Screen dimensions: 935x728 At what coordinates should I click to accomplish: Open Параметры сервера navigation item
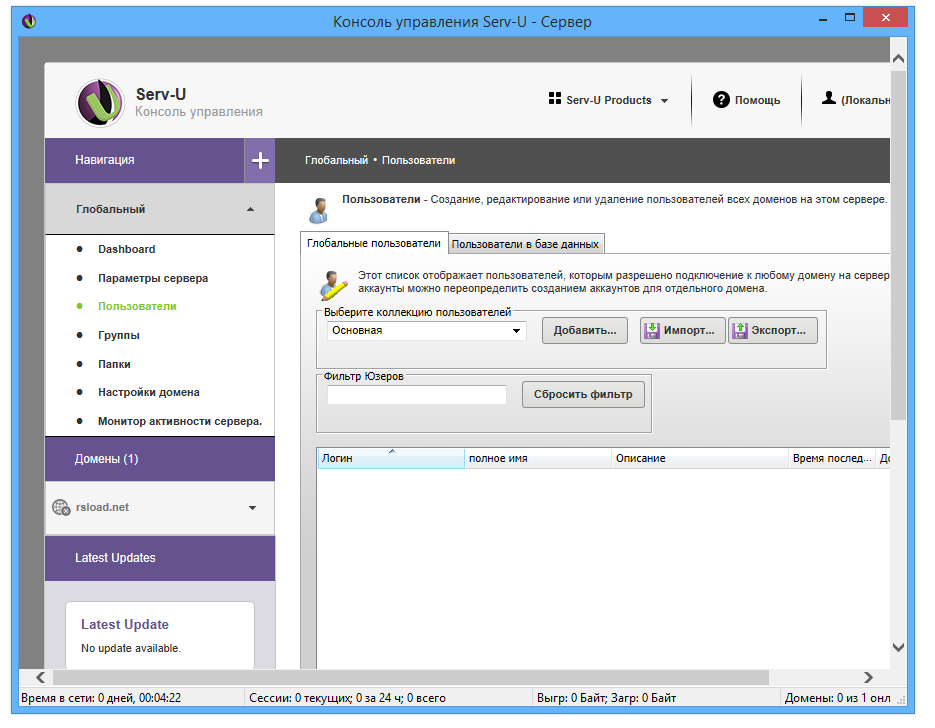153,278
